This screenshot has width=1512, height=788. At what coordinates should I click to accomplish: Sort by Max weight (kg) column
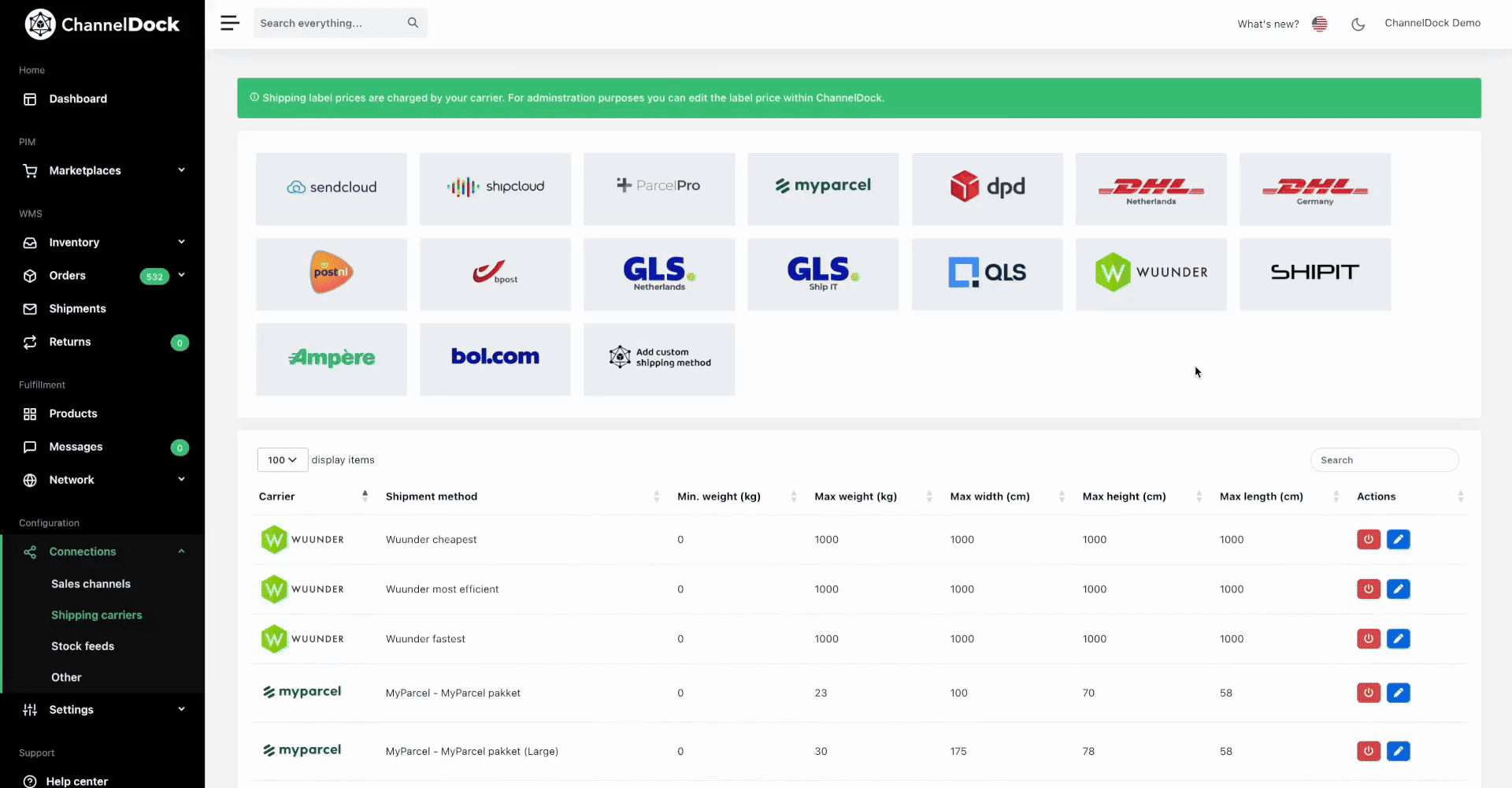873,496
